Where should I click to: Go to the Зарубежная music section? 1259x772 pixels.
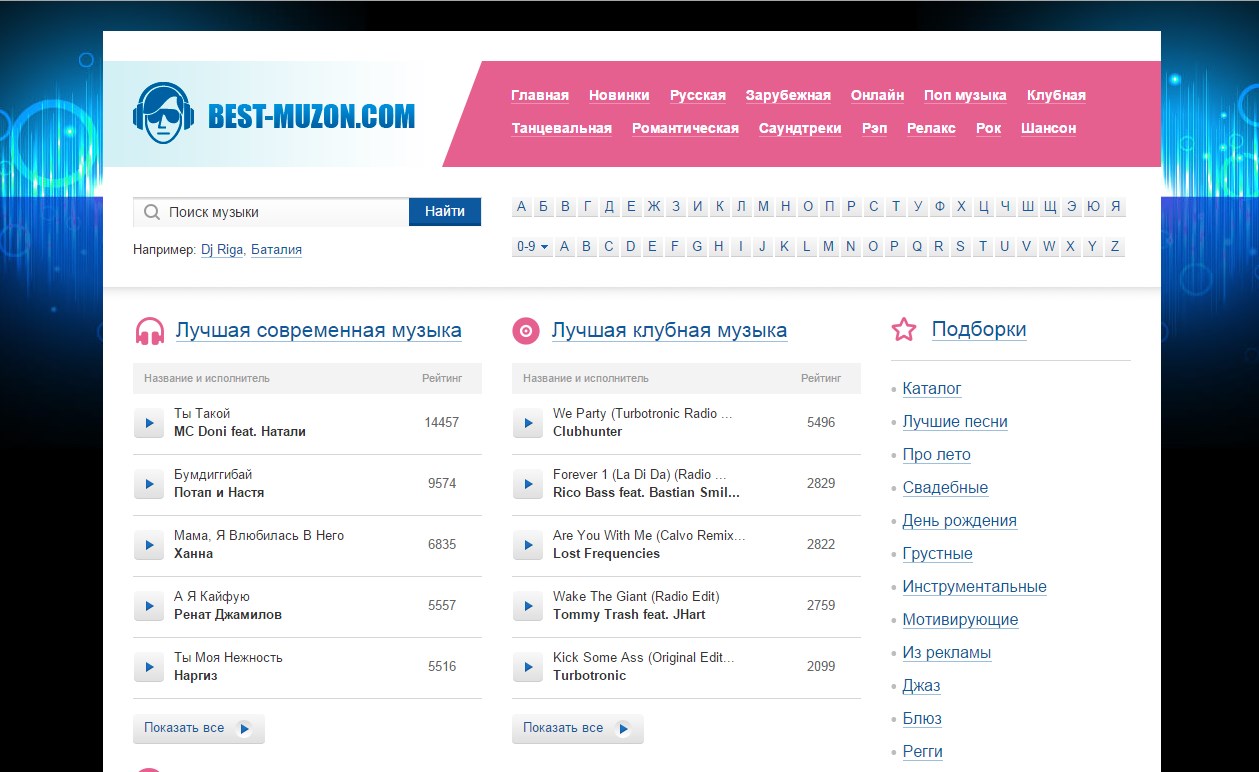click(788, 96)
